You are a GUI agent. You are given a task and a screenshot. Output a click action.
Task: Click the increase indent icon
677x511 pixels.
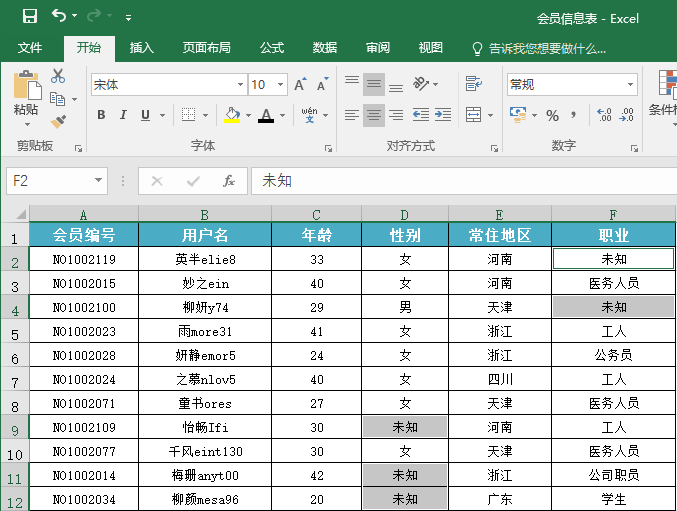pyautogui.click(x=444, y=116)
